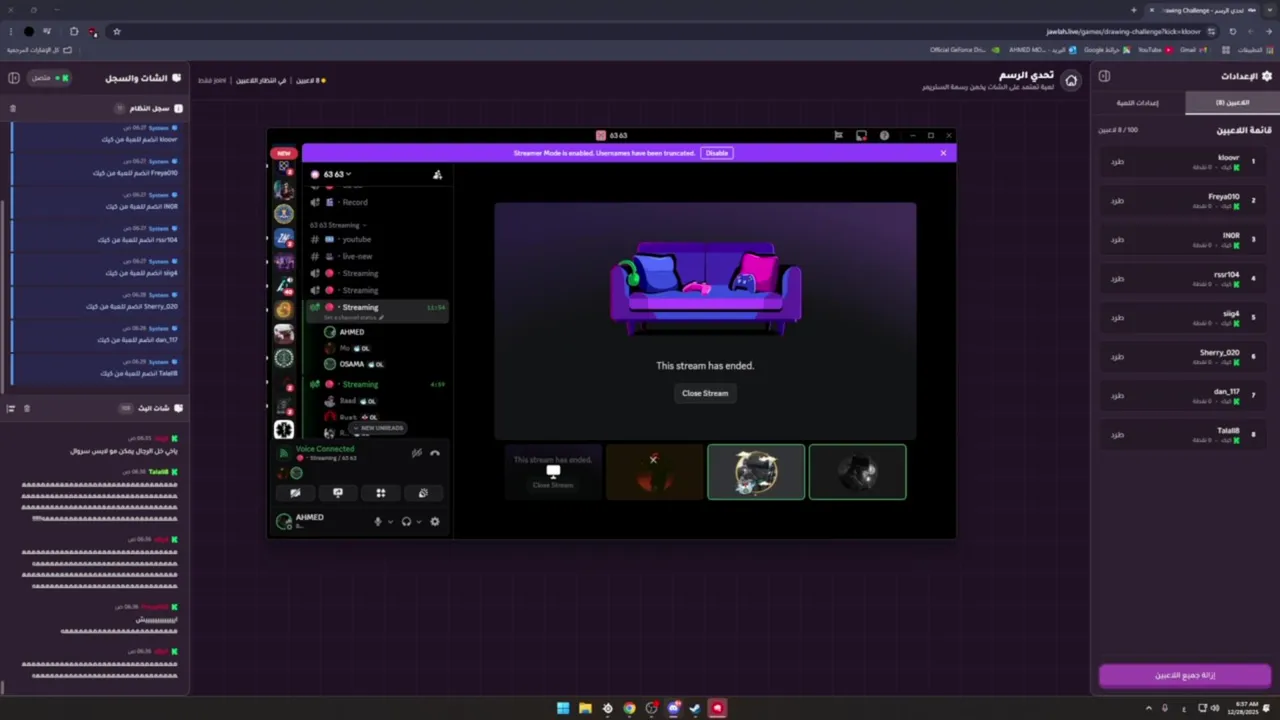This screenshot has width=1280, height=720.
Task: Open Steam from the taskbar
Action: click(695, 708)
